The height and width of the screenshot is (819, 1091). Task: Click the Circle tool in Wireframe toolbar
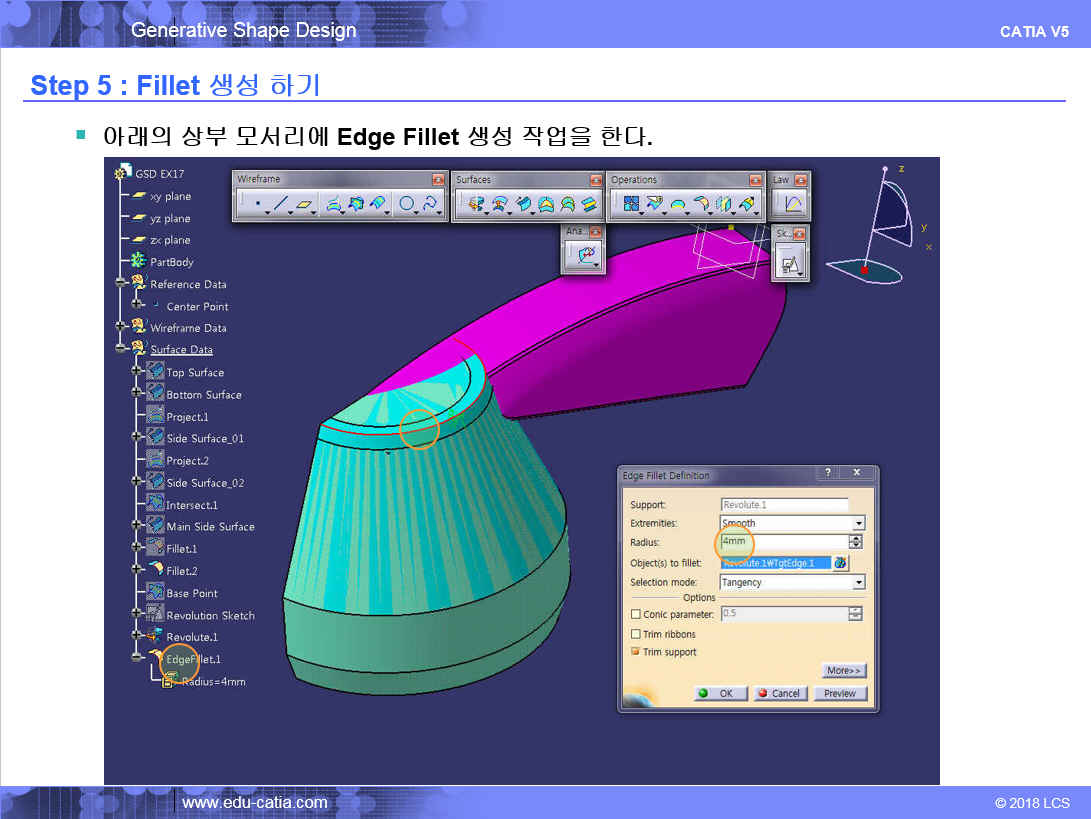406,204
